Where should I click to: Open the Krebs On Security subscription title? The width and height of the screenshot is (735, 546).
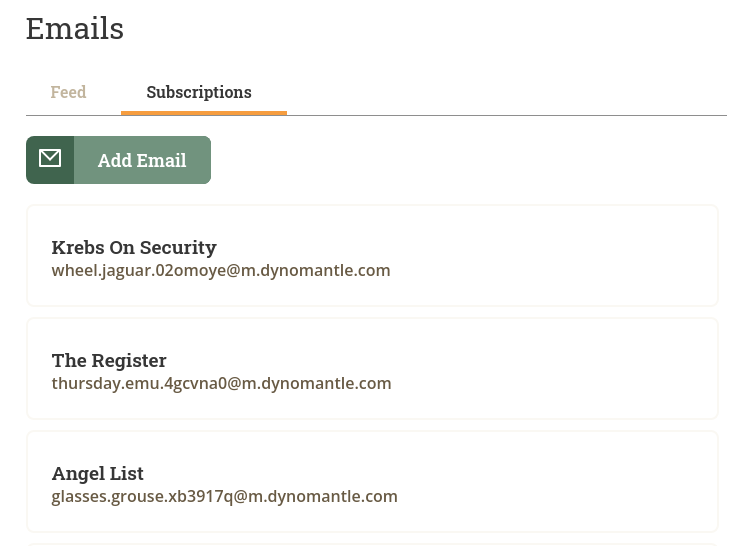pyautogui.click(x=134, y=247)
